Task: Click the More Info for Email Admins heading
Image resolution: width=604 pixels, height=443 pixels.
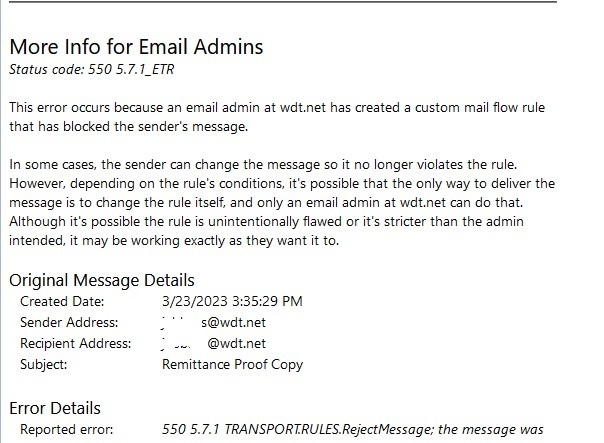Action: [136, 46]
